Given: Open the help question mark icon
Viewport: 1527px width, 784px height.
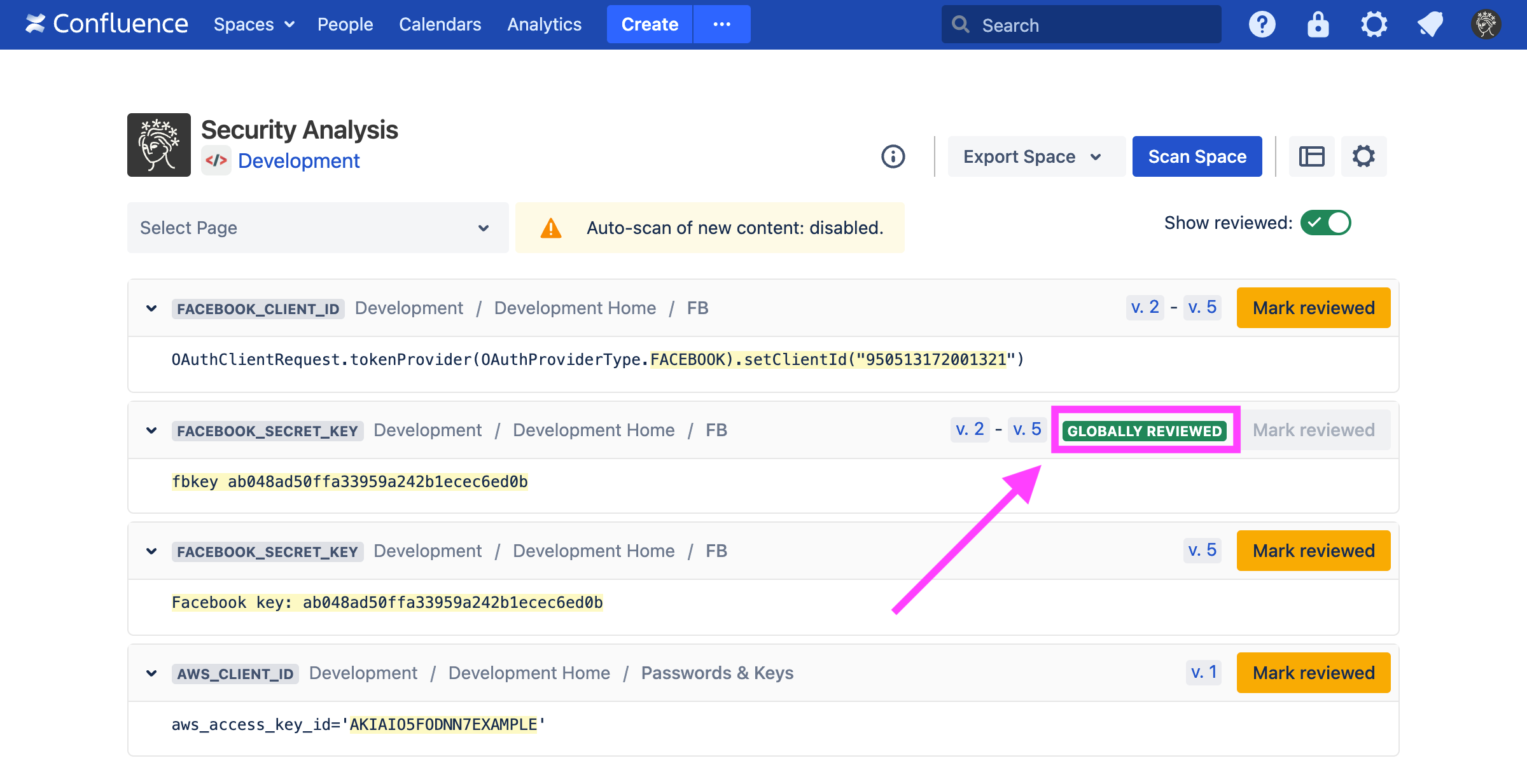Looking at the screenshot, I should (x=1262, y=25).
